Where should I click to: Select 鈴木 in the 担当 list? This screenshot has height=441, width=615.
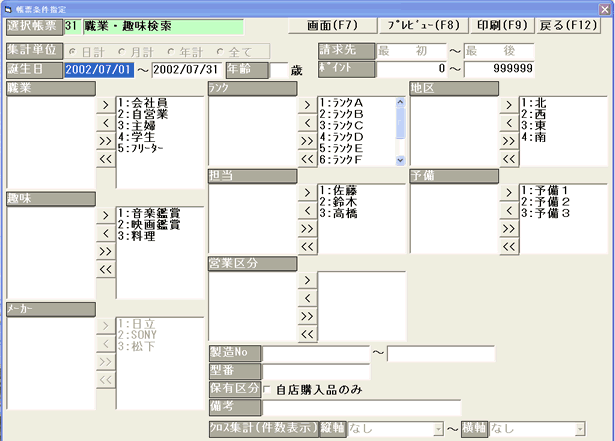click(340, 201)
